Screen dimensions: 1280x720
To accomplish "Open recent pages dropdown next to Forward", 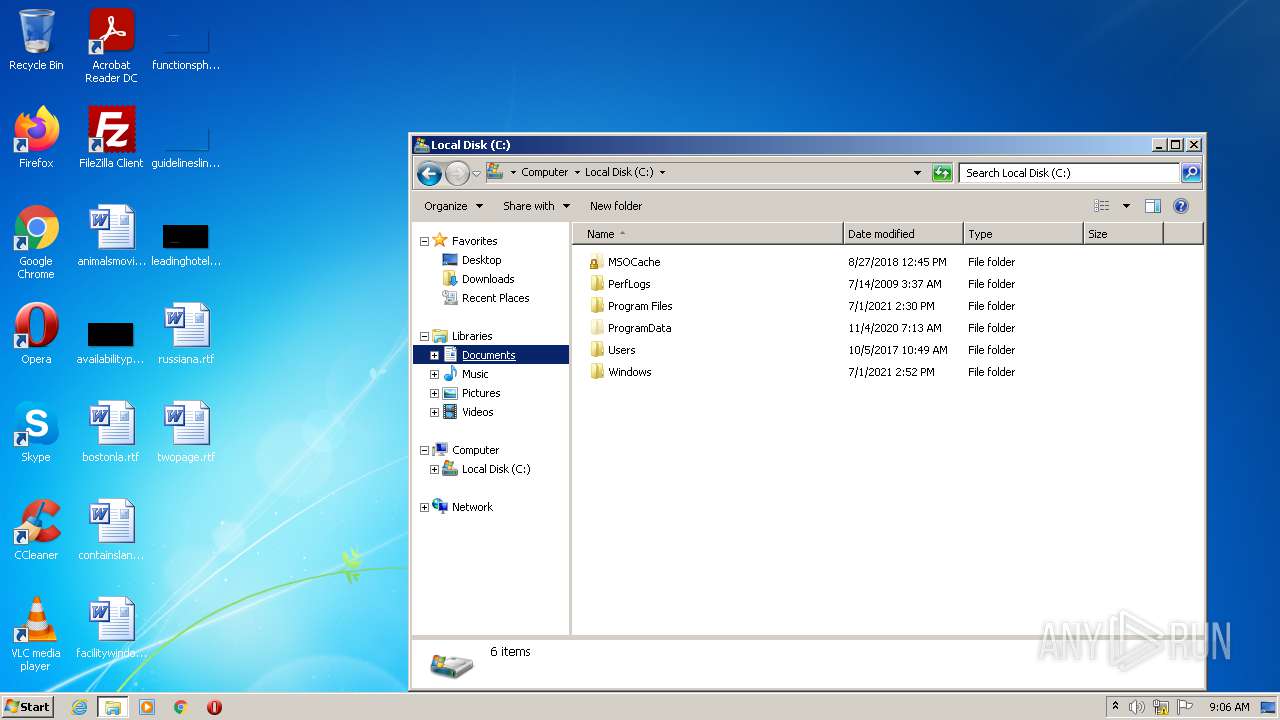I will point(476,173).
